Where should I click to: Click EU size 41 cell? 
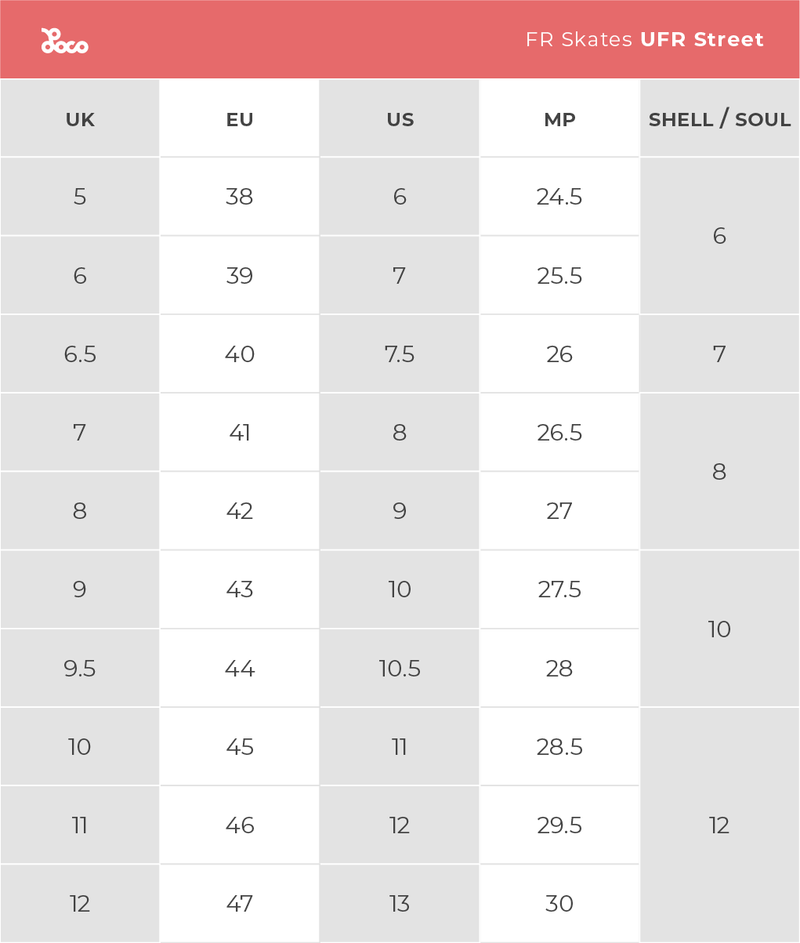pyautogui.click(x=240, y=433)
